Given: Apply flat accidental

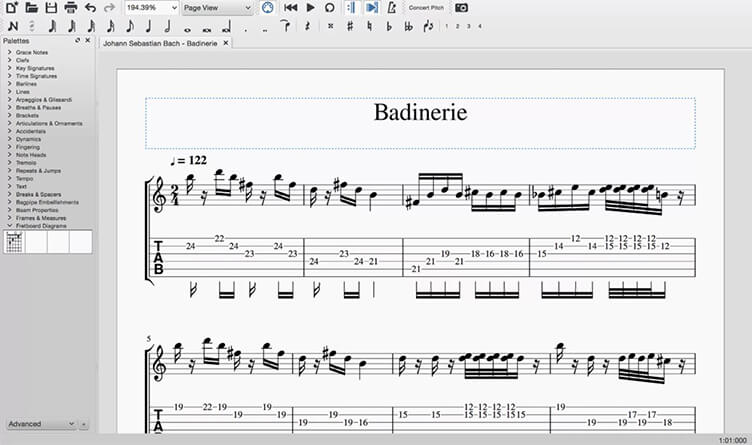Looking at the screenshot, I should click(x=389, y=26).
